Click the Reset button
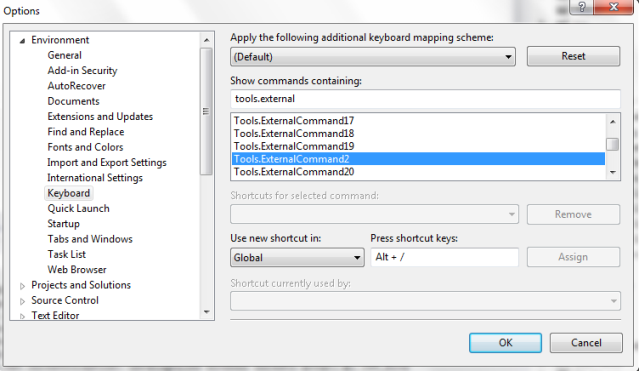 (x=573, y=56)
